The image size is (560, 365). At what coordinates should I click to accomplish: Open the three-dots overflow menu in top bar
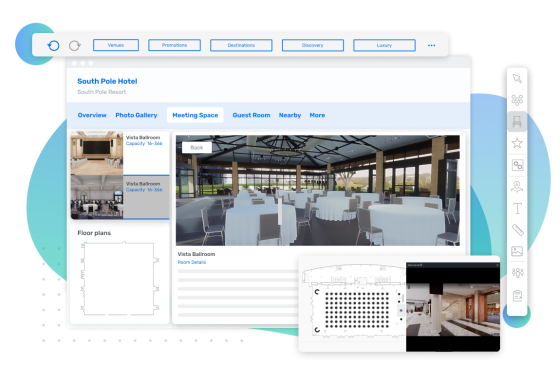click(x=431, y=45)
